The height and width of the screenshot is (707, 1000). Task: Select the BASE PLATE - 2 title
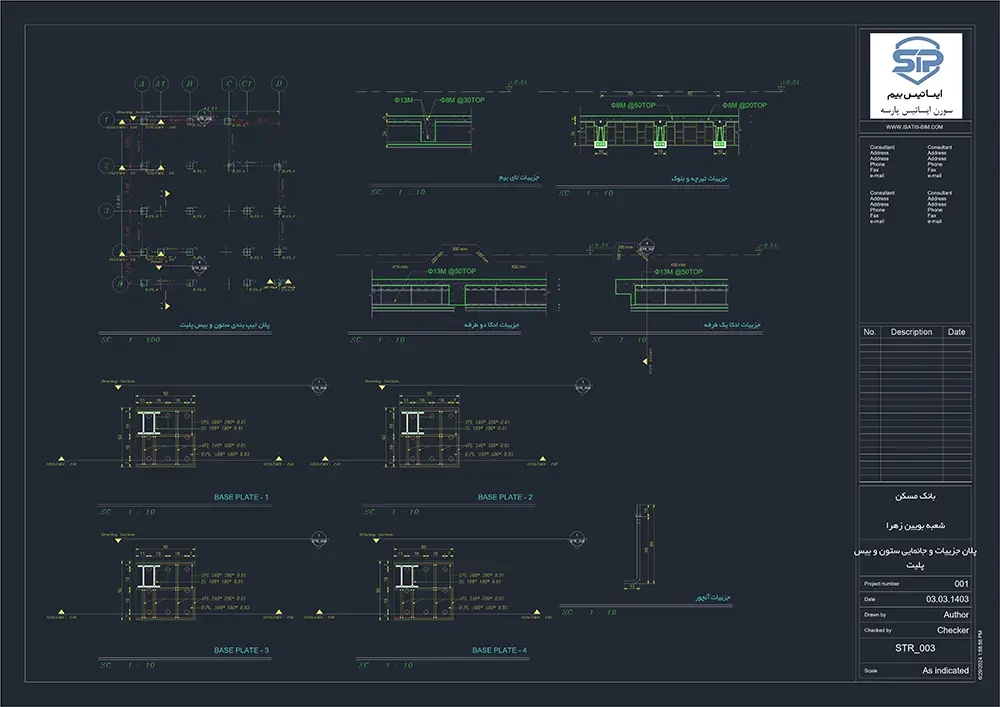[505, 497]
